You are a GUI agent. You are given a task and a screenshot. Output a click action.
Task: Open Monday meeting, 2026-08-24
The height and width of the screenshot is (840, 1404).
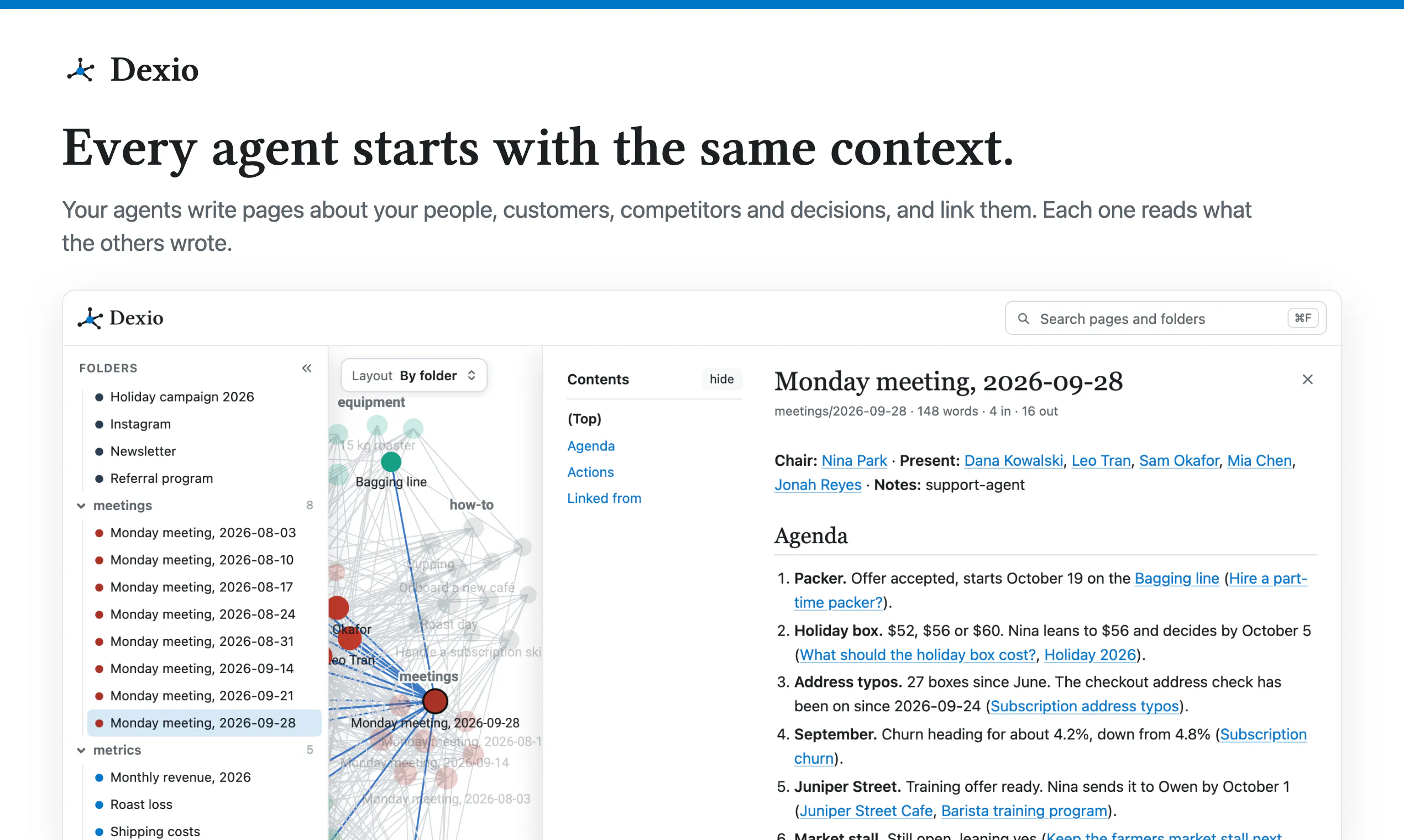pyautogui.click(x=204, y=614)
